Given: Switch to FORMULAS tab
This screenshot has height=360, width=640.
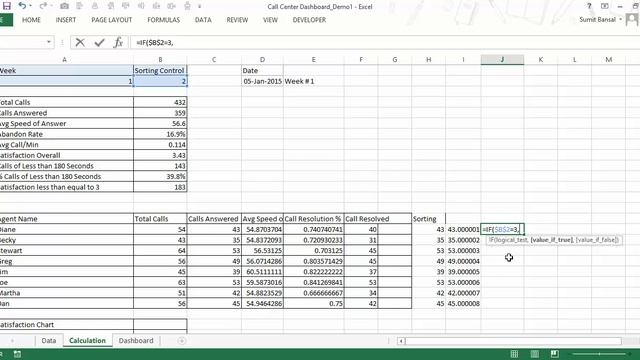Looking at the screenshot, I should (x=164, y=20).
